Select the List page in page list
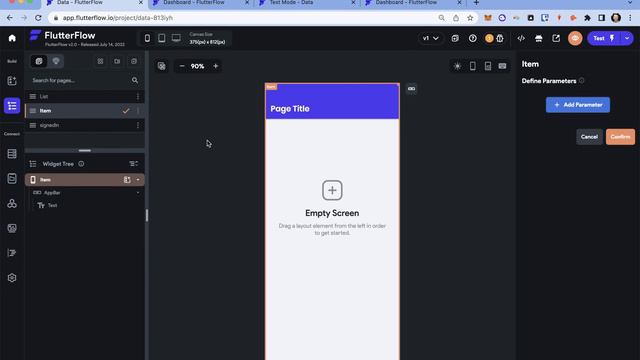This screenshot has height=360, width=640. (x=84, y=96)
